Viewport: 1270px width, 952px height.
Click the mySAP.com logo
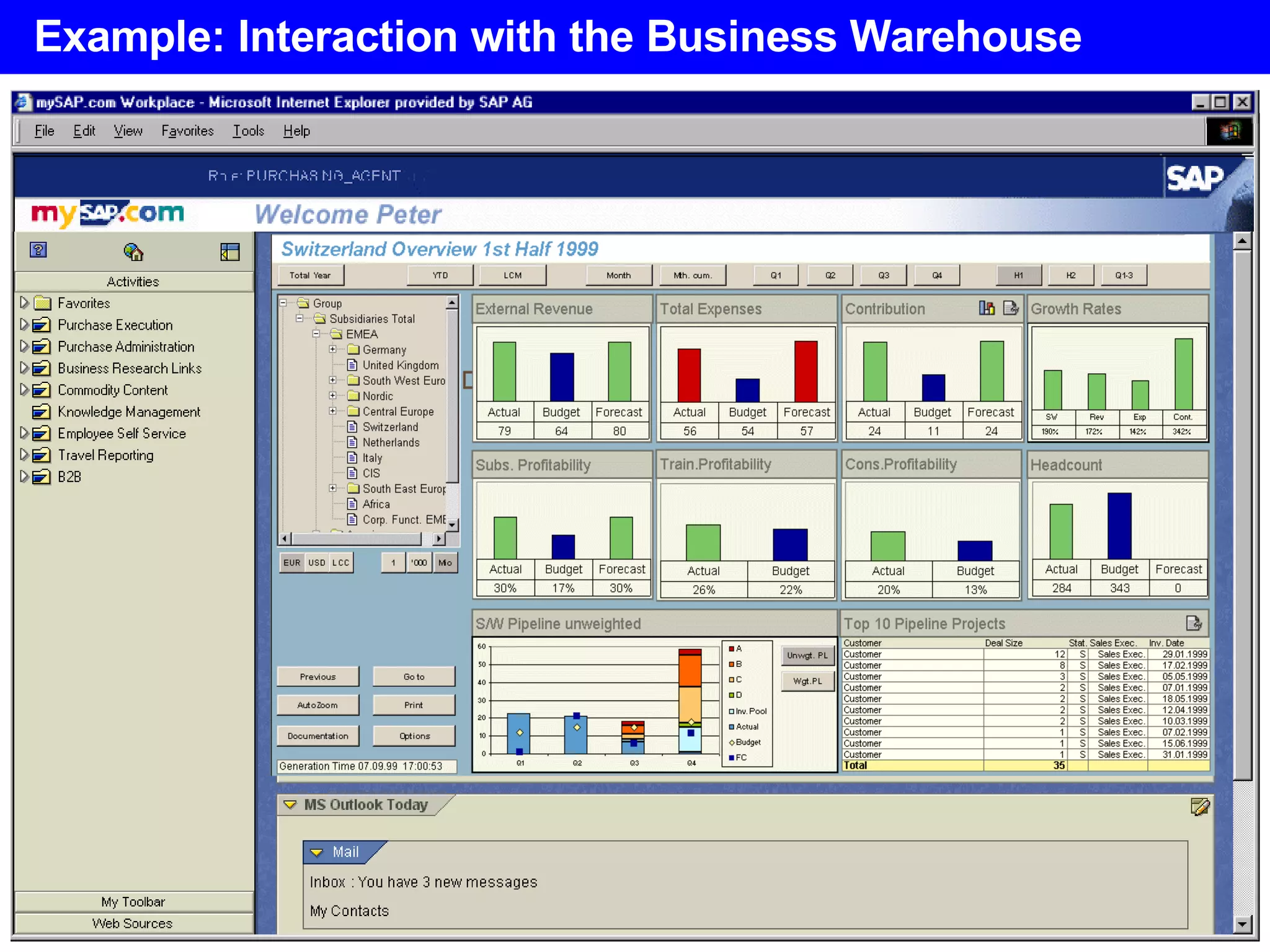[108, 214]
